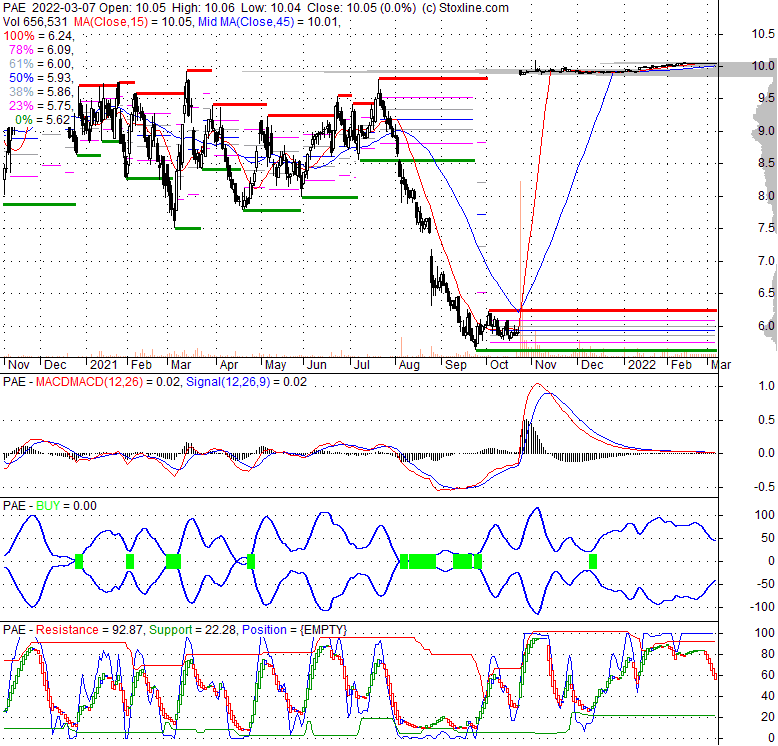
Task: Click the '61% = 6.00' Fibonacci level
Action: click(x=41, y=64)
